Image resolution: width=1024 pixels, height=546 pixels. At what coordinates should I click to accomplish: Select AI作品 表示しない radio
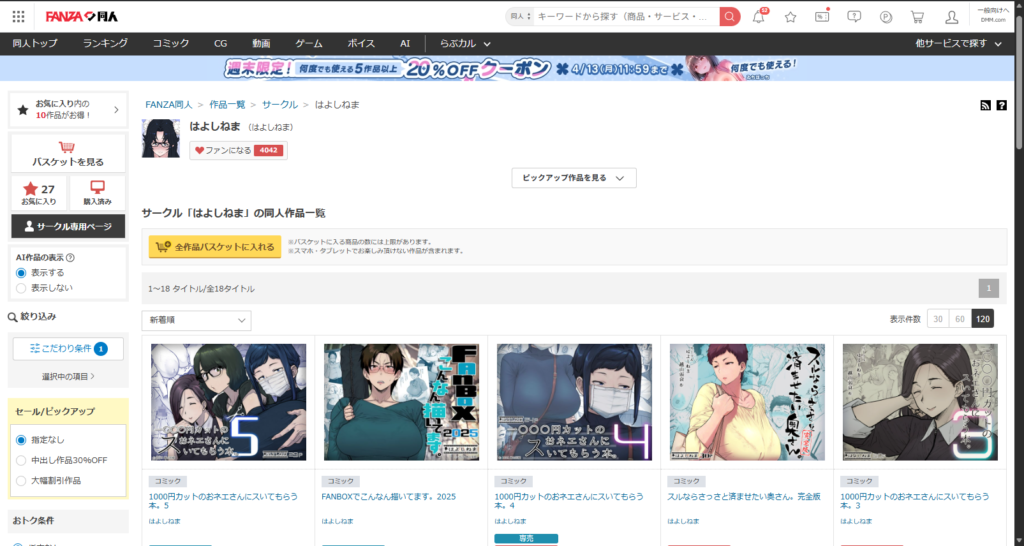point(22,288)
